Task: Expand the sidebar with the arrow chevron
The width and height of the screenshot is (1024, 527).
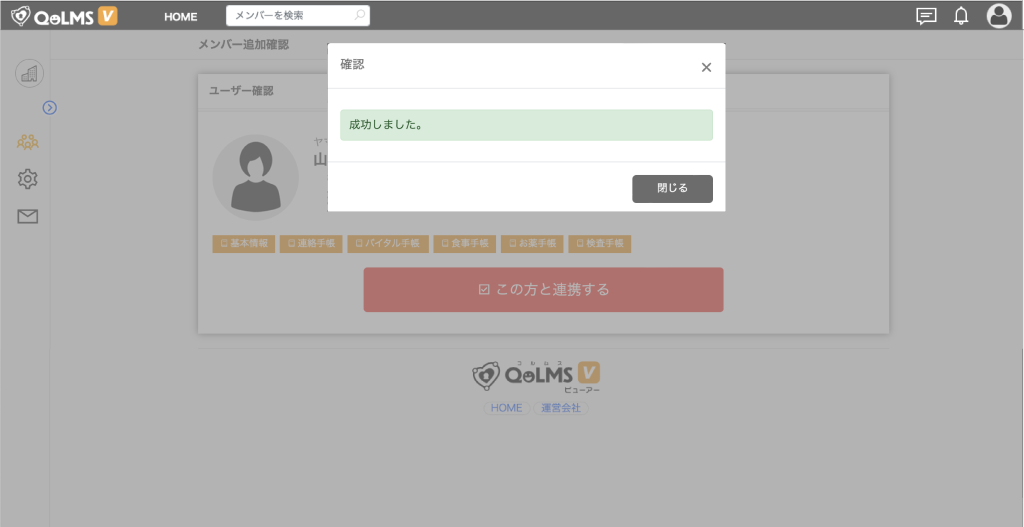Action: point(50,107)
